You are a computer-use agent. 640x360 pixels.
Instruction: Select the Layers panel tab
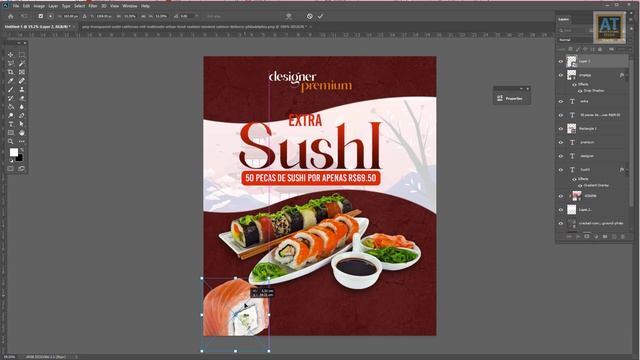pos(564,19)
